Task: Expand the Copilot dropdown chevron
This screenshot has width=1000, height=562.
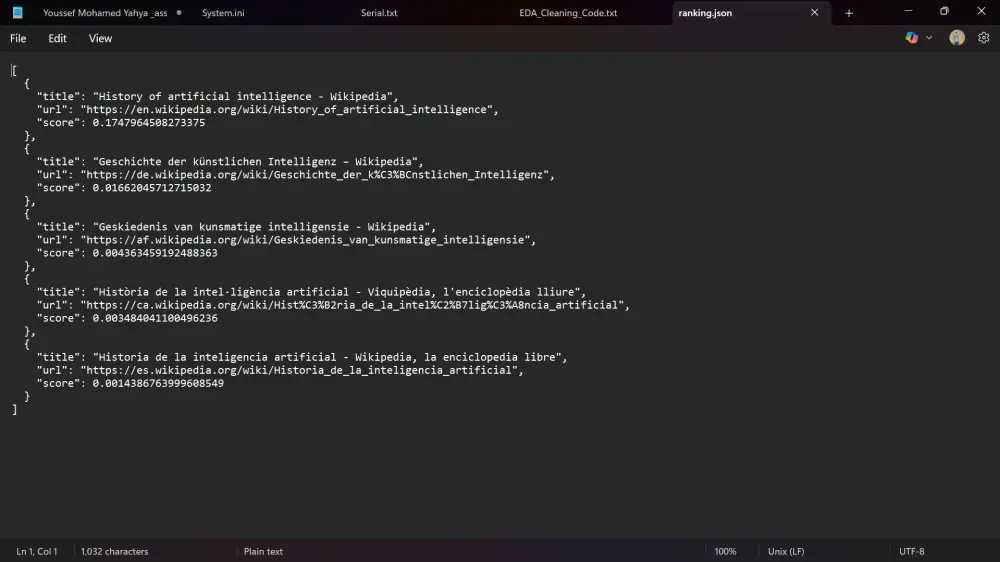Action: [x=929, y=38]
